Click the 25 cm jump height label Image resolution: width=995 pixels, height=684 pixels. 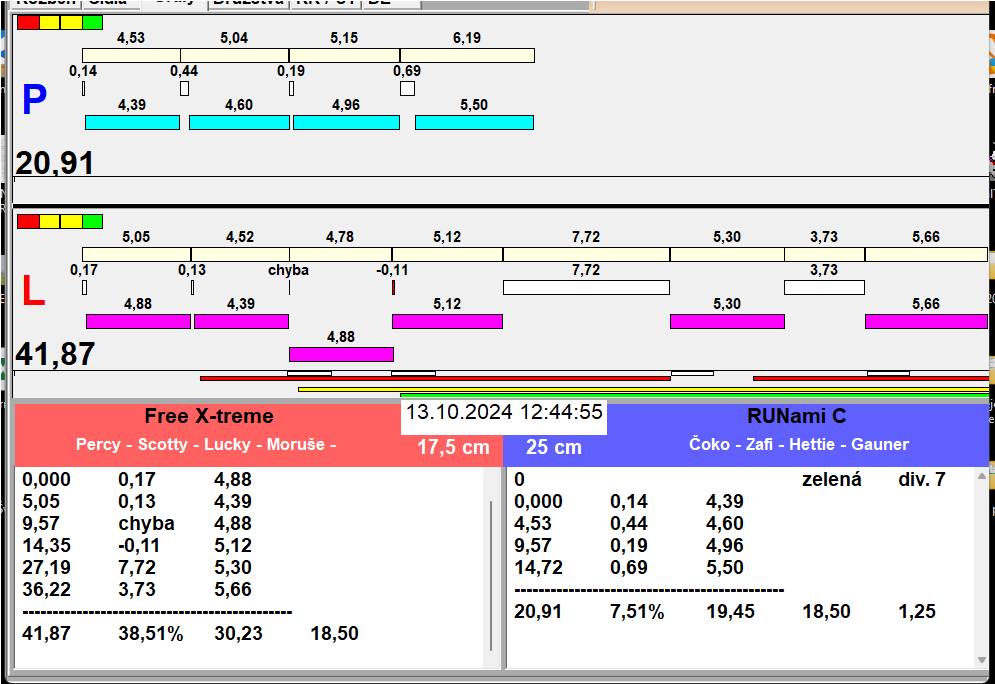coord(554,447)
